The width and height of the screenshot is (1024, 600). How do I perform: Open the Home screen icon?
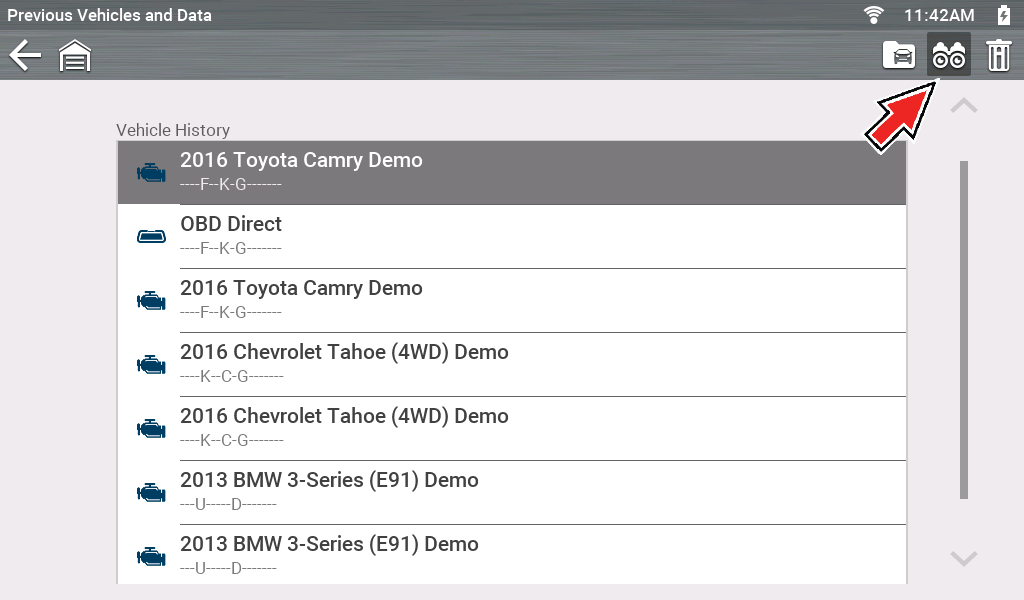click(x=75, y=56)
